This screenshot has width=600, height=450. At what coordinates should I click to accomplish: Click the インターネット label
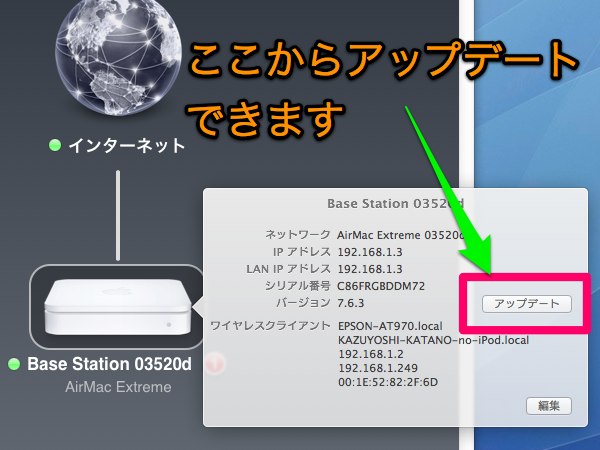coord(126,146)
